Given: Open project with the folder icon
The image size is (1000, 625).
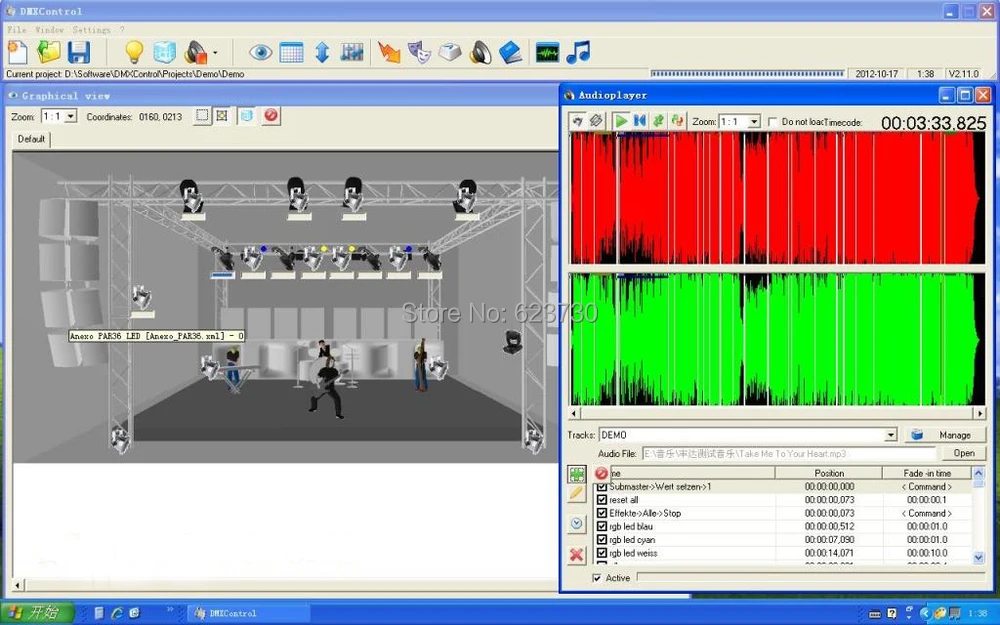Looking at the screenshot, I should point(49,52).
